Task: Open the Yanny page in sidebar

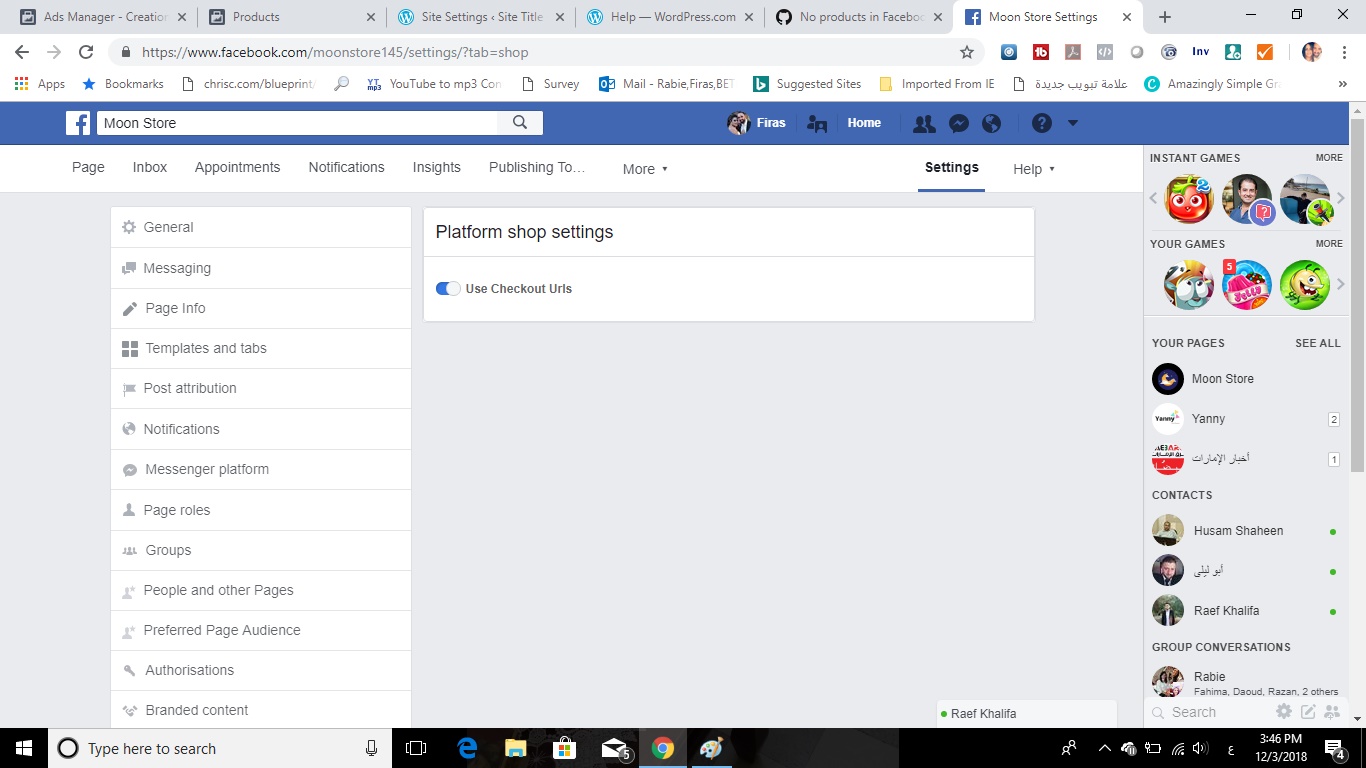Action: pyautogui.click(x=1246, y=419)
